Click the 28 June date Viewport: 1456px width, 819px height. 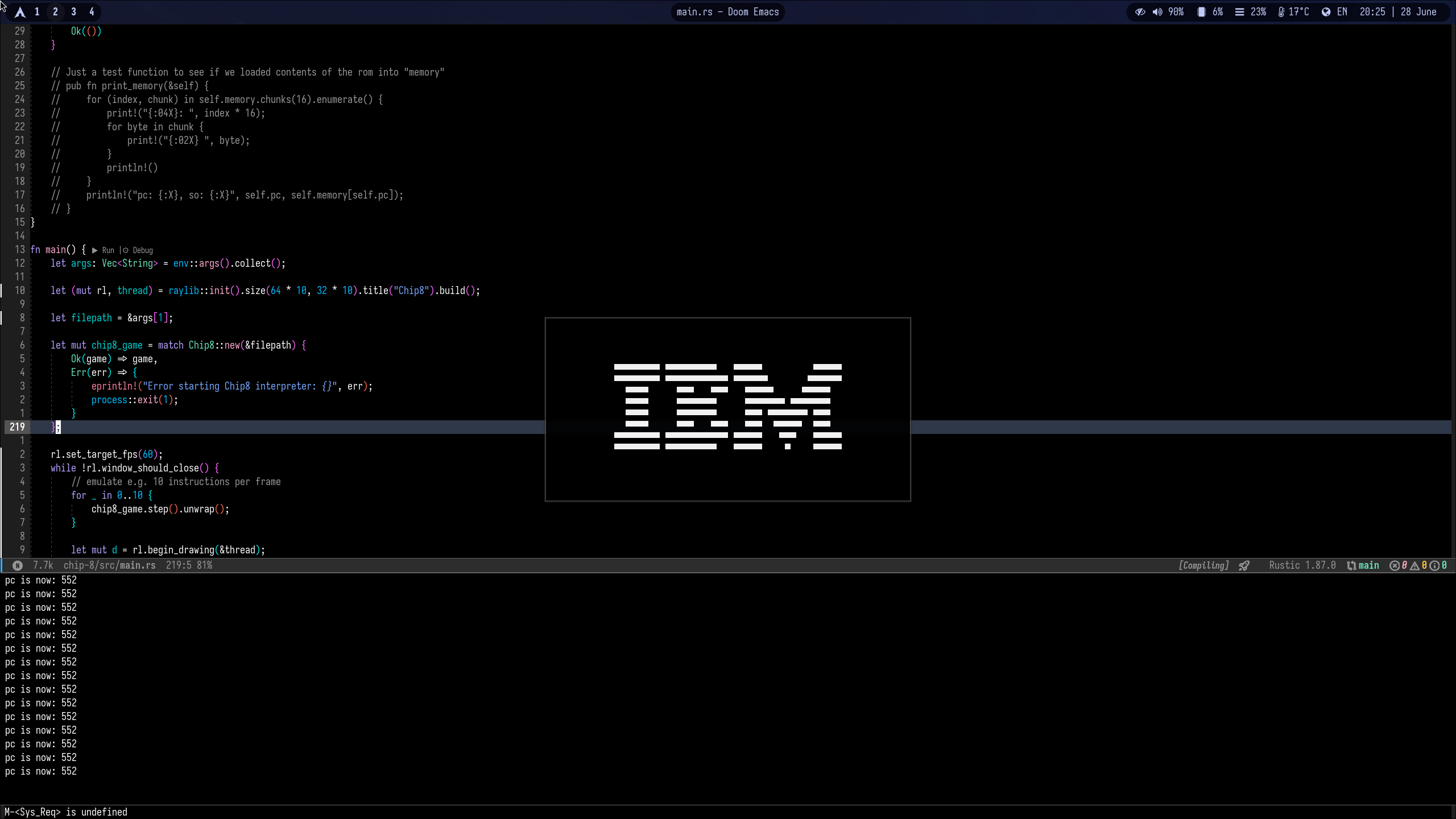coord(1418,12)
